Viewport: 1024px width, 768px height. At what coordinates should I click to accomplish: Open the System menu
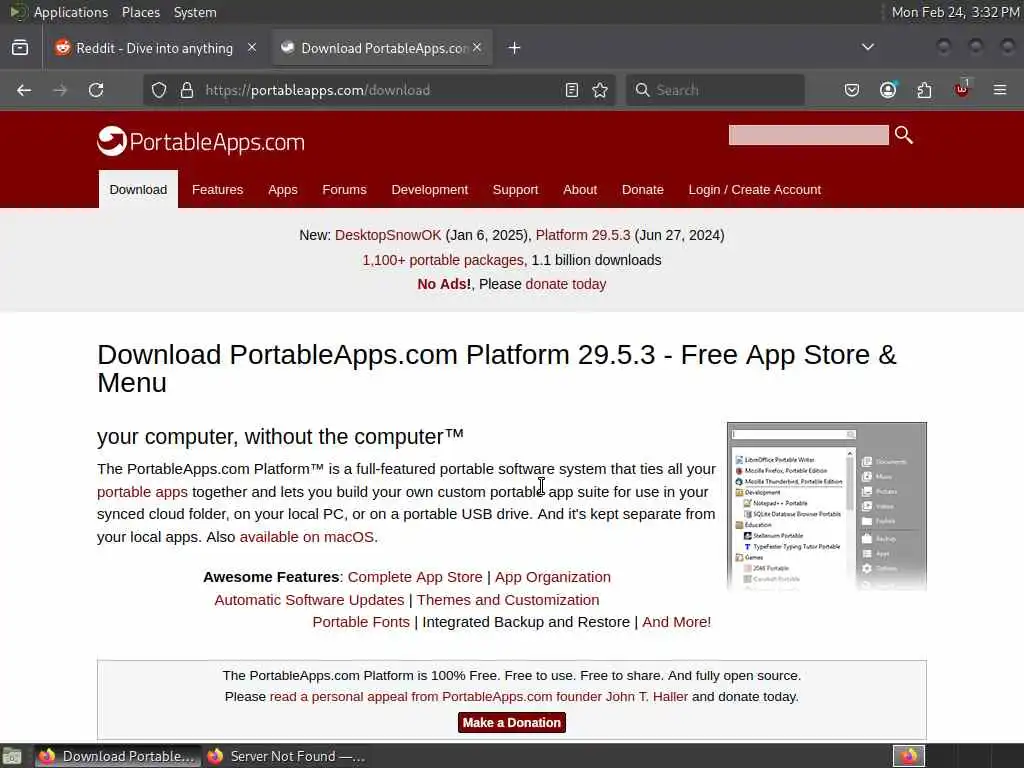click(x=195, y=12)
